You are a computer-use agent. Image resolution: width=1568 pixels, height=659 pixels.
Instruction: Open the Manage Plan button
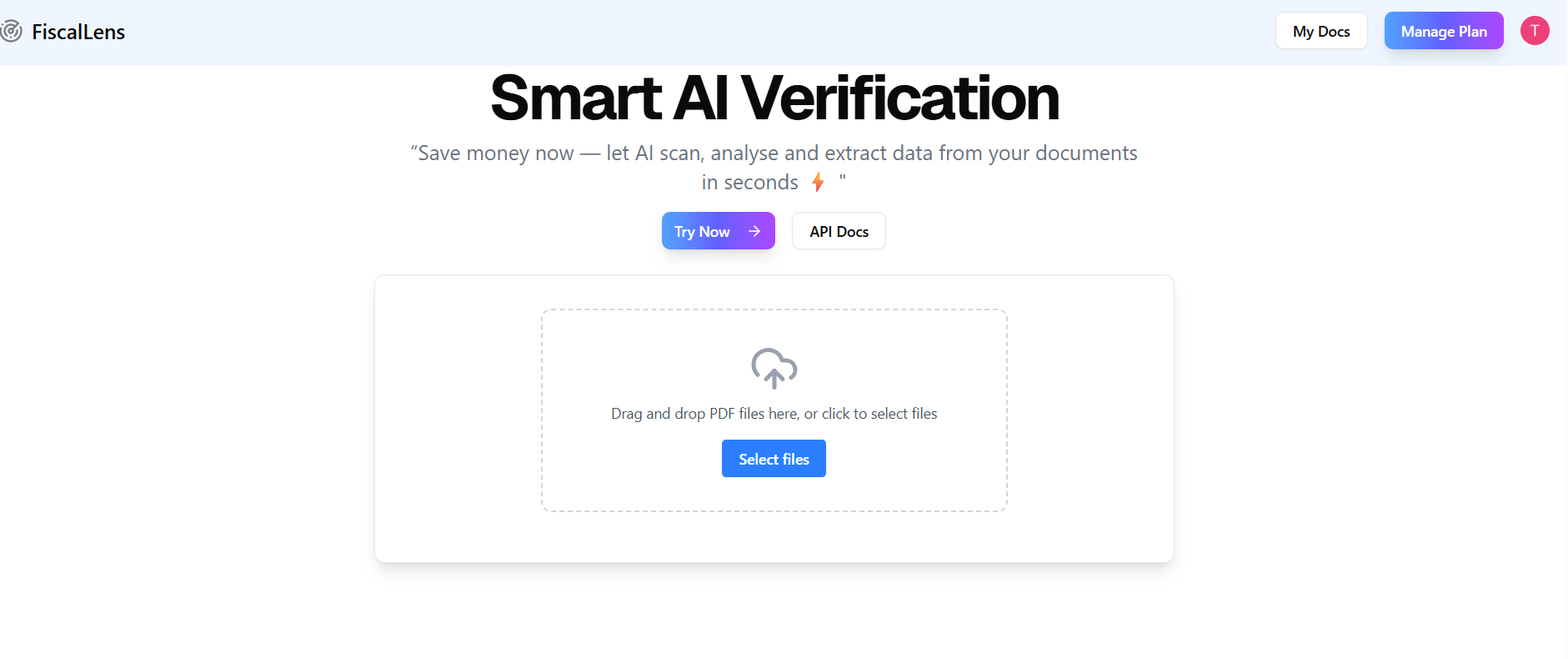tap(1444, 31)
